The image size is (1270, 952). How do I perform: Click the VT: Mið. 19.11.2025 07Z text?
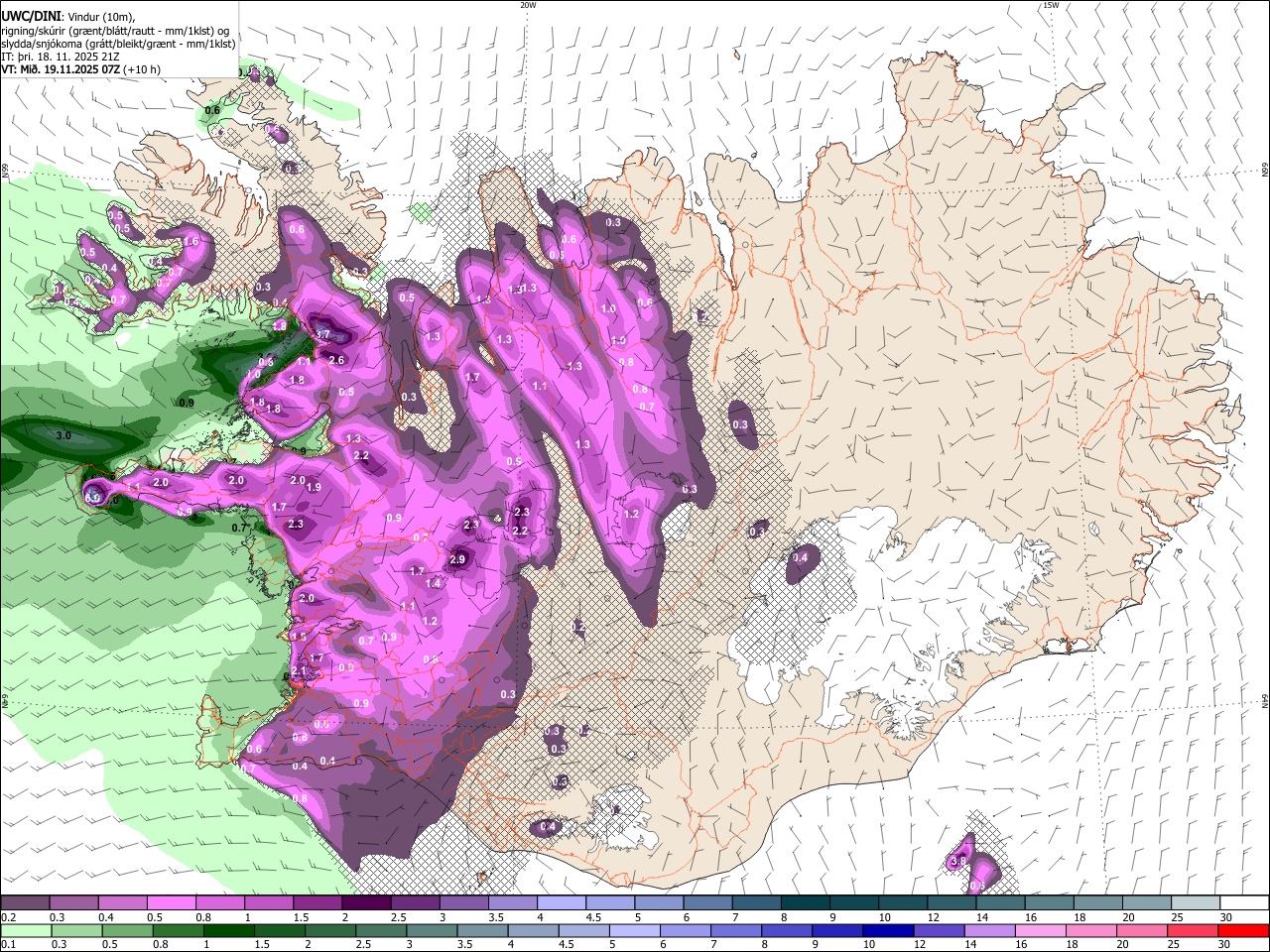(x=61, y=70)
